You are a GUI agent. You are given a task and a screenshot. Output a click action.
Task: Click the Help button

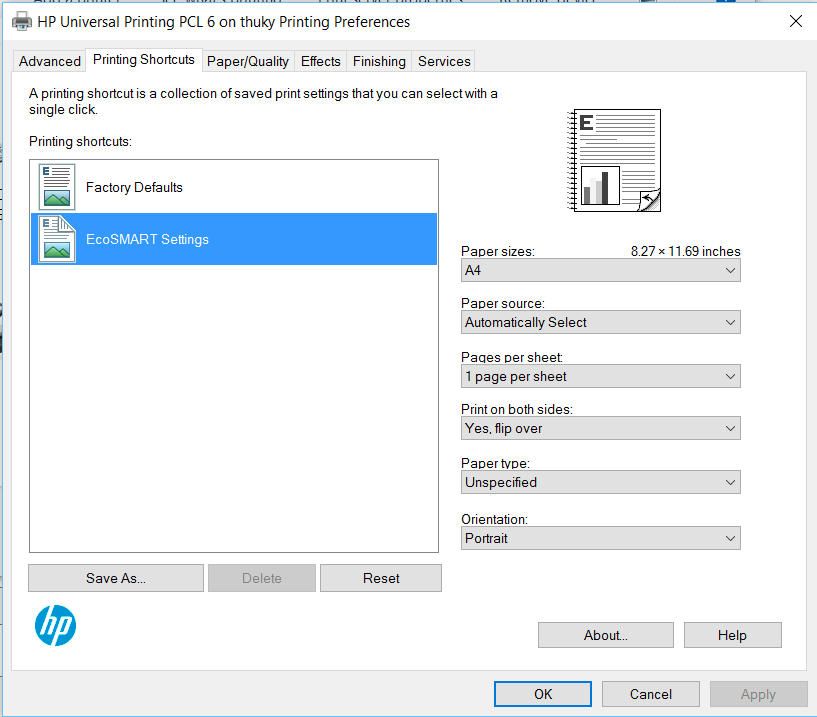(732, 635)
